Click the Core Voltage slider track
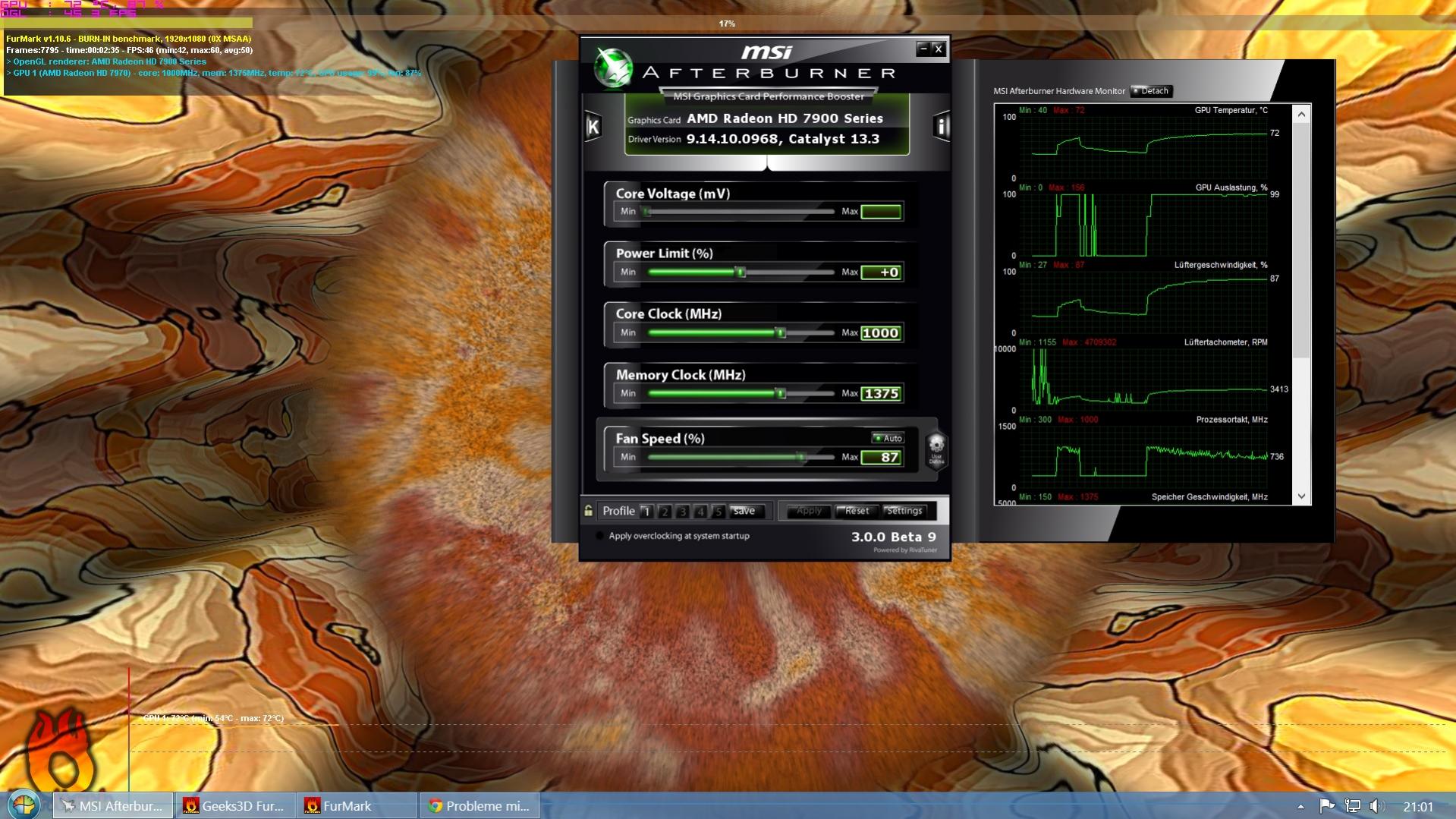The height and width of the screenshot is (819, 1456). point(740,212)
